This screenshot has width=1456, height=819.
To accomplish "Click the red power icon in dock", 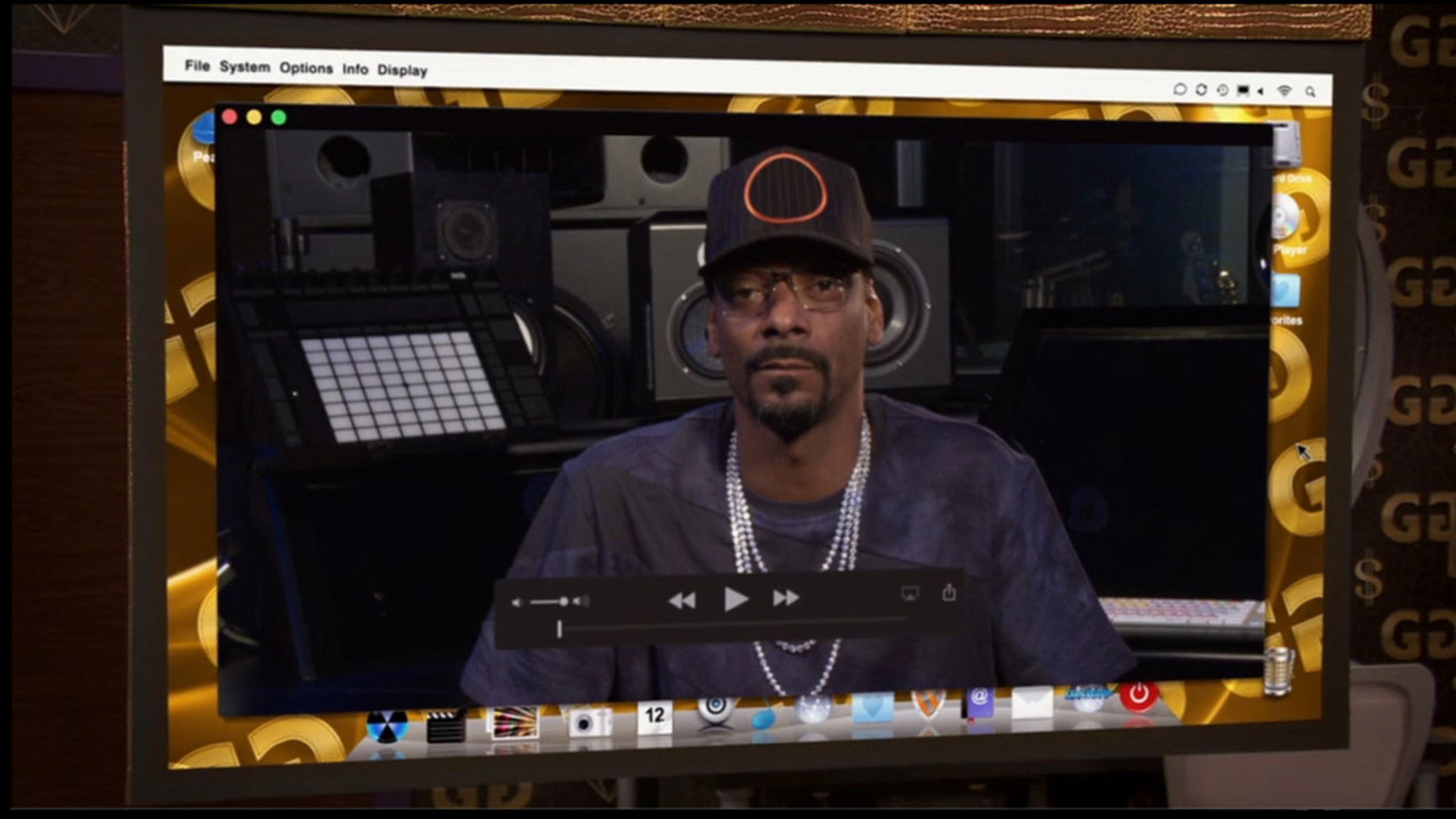I will (x=1139, y=695).
